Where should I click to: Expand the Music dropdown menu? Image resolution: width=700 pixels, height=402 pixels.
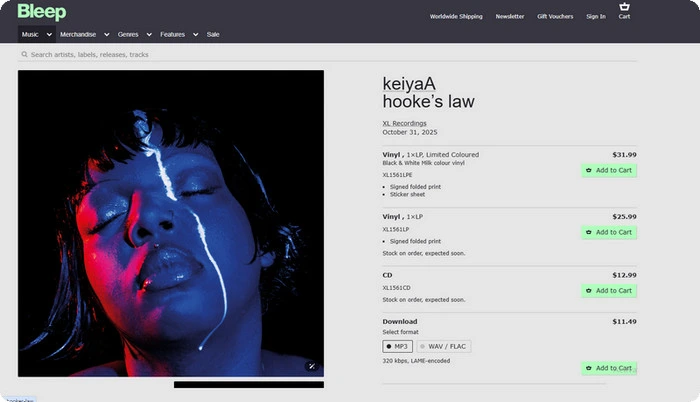[36, 34]
